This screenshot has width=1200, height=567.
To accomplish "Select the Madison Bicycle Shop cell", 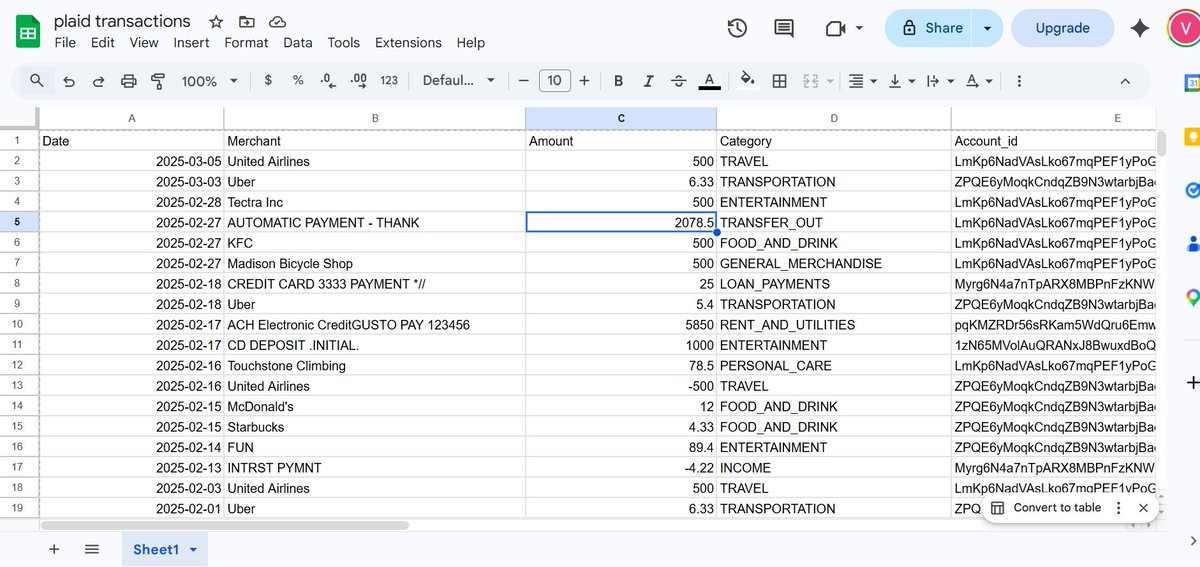I will tap(375, 264).
